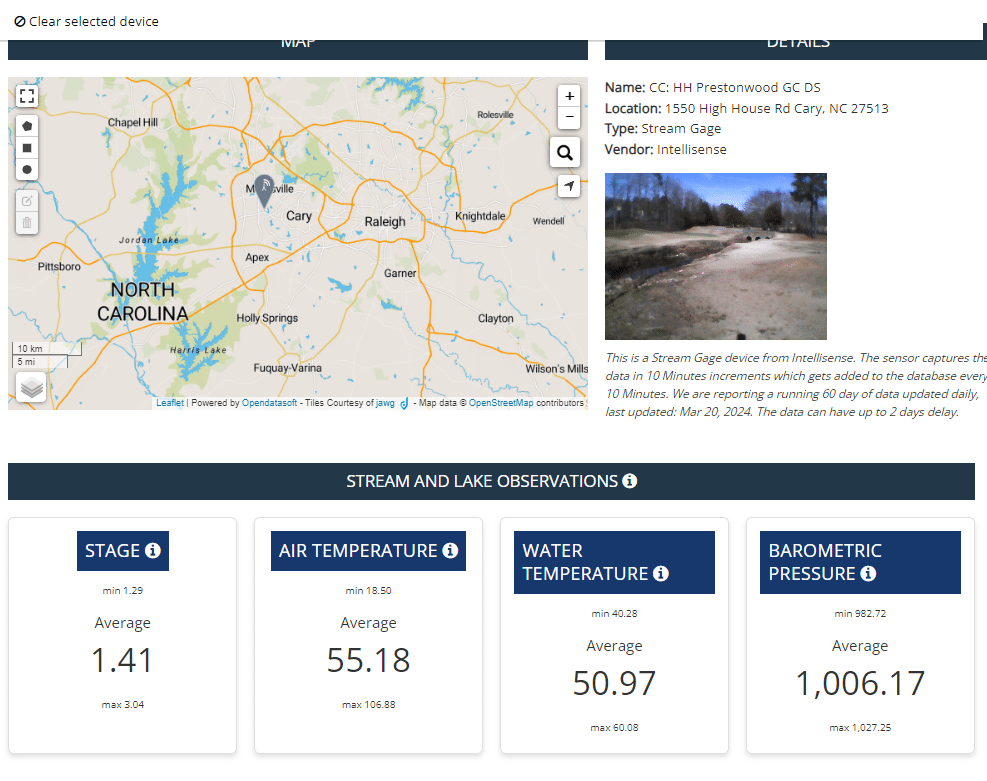Select the circle draw tool
The image size is (987, 781).
tap(27, 170)
